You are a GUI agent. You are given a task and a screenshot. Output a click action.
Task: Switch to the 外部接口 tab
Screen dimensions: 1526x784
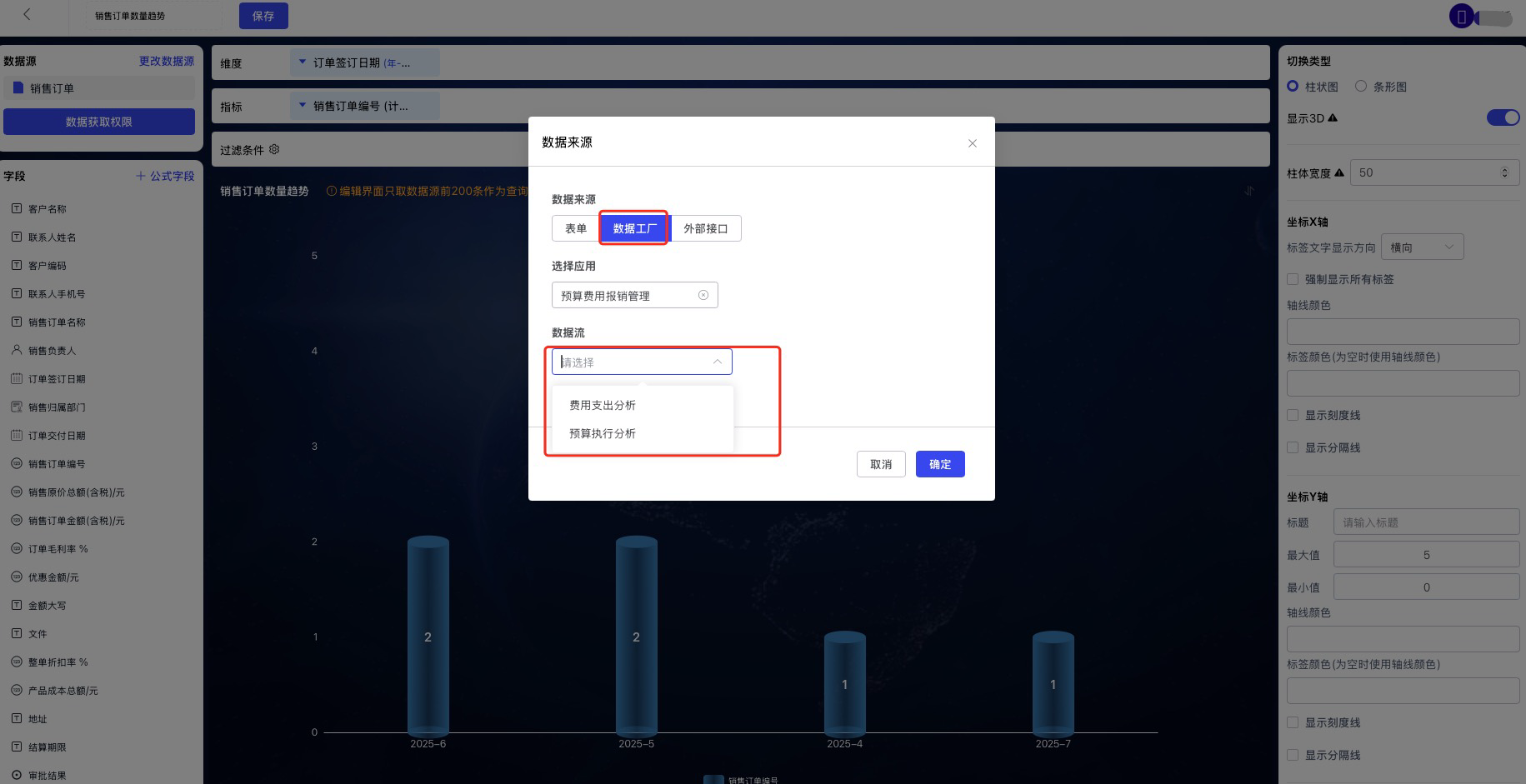pyautogui.click(x=705, y=228)
